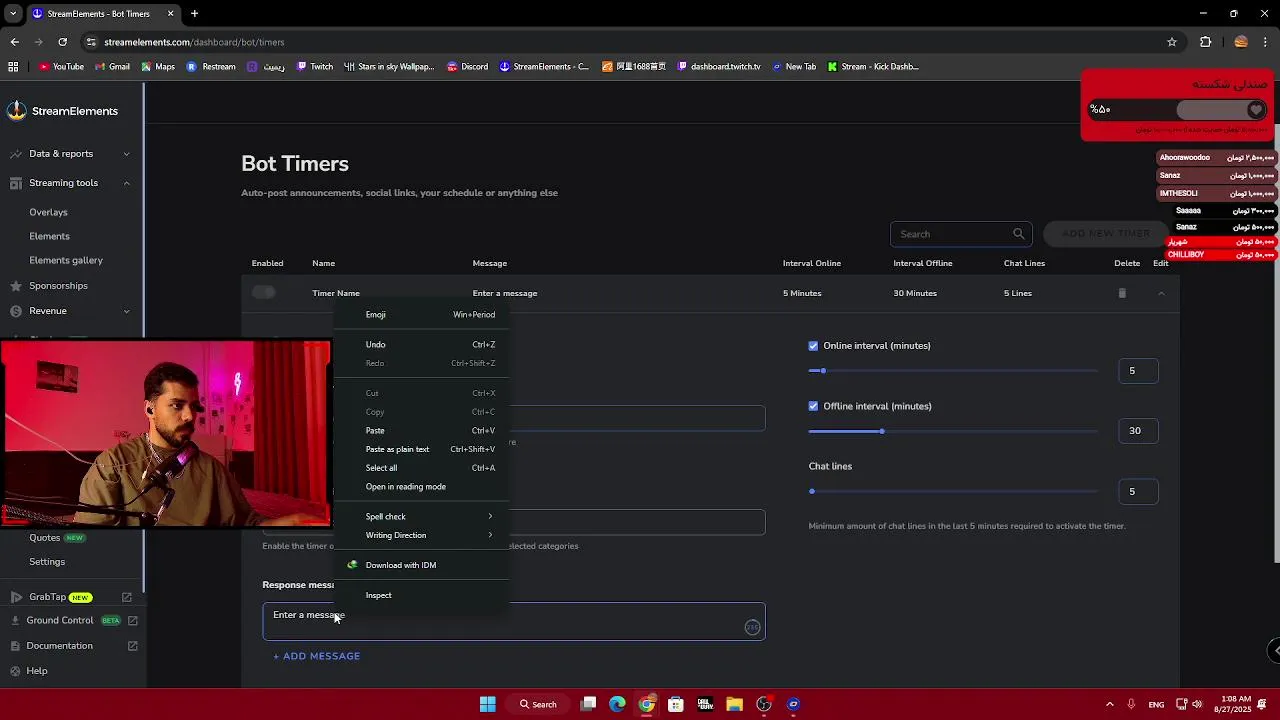This screenshot has height=720, width=1280.
Task: Click the Documentation sidebar icon
Action: 16,646
